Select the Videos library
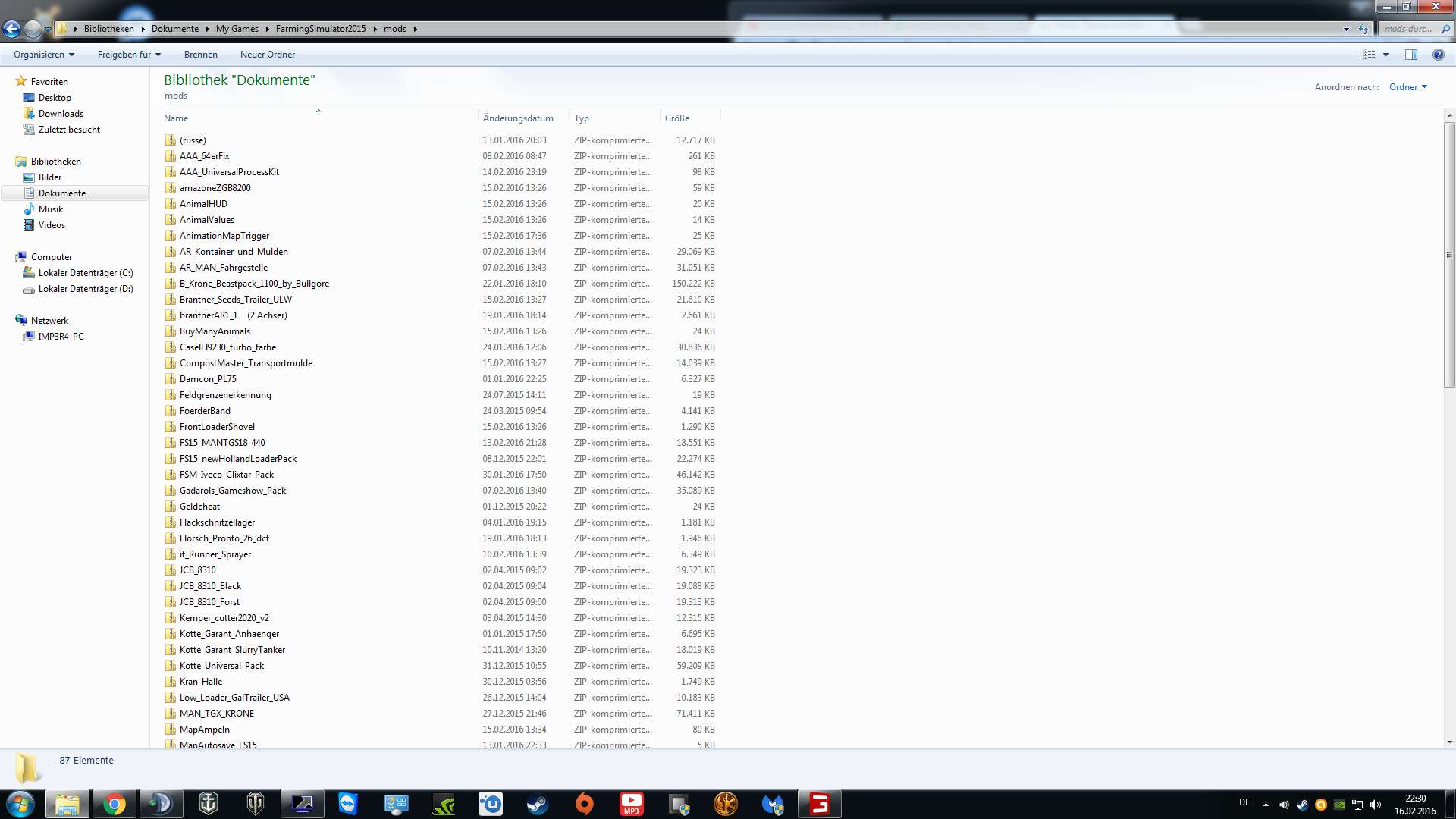 pos(52,225)
